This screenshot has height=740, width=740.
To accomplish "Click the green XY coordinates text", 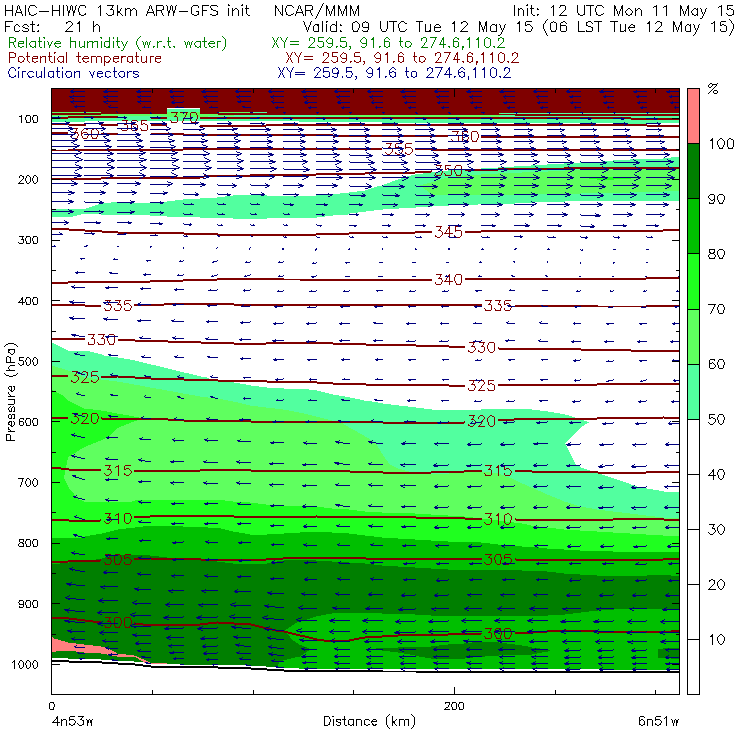I will [388, 43].
